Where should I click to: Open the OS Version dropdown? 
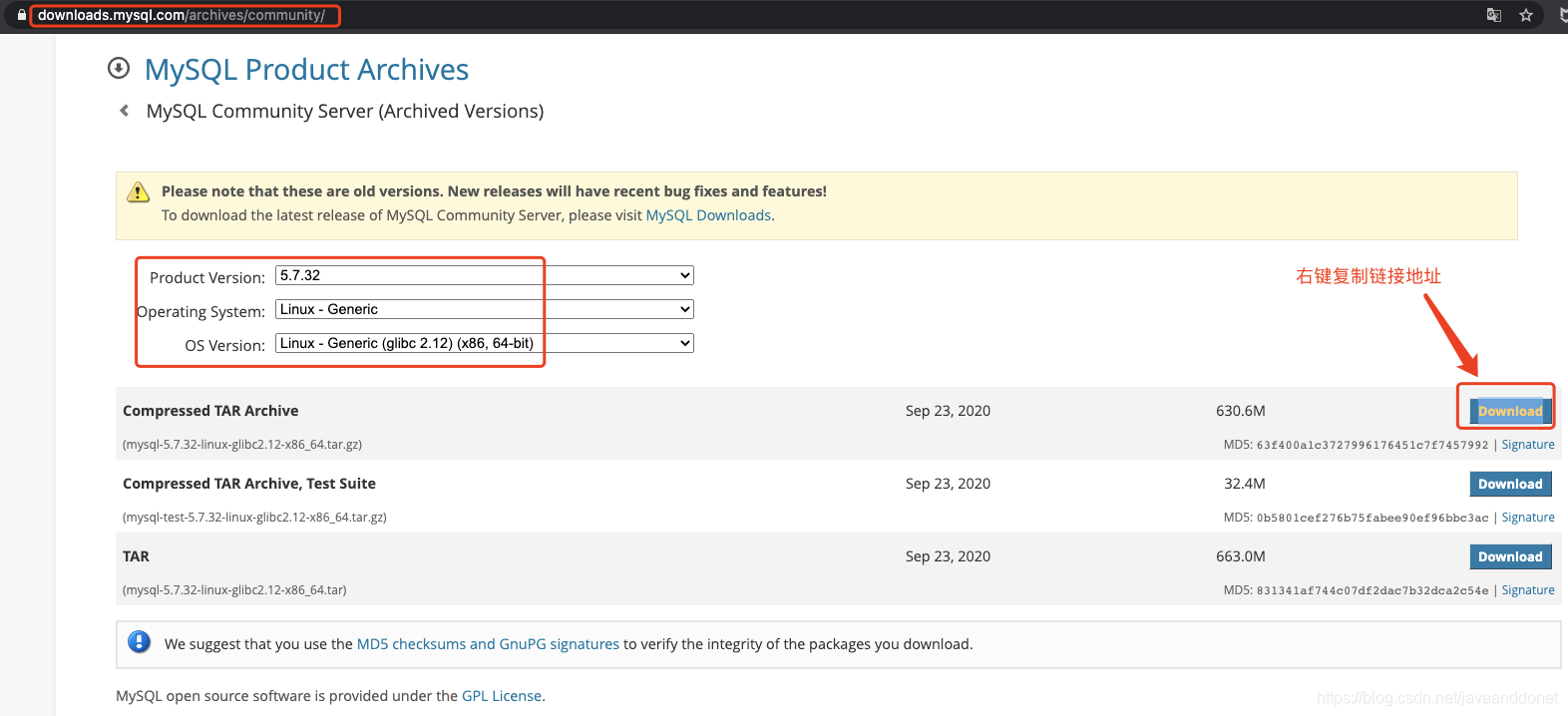tap(485, 343)
